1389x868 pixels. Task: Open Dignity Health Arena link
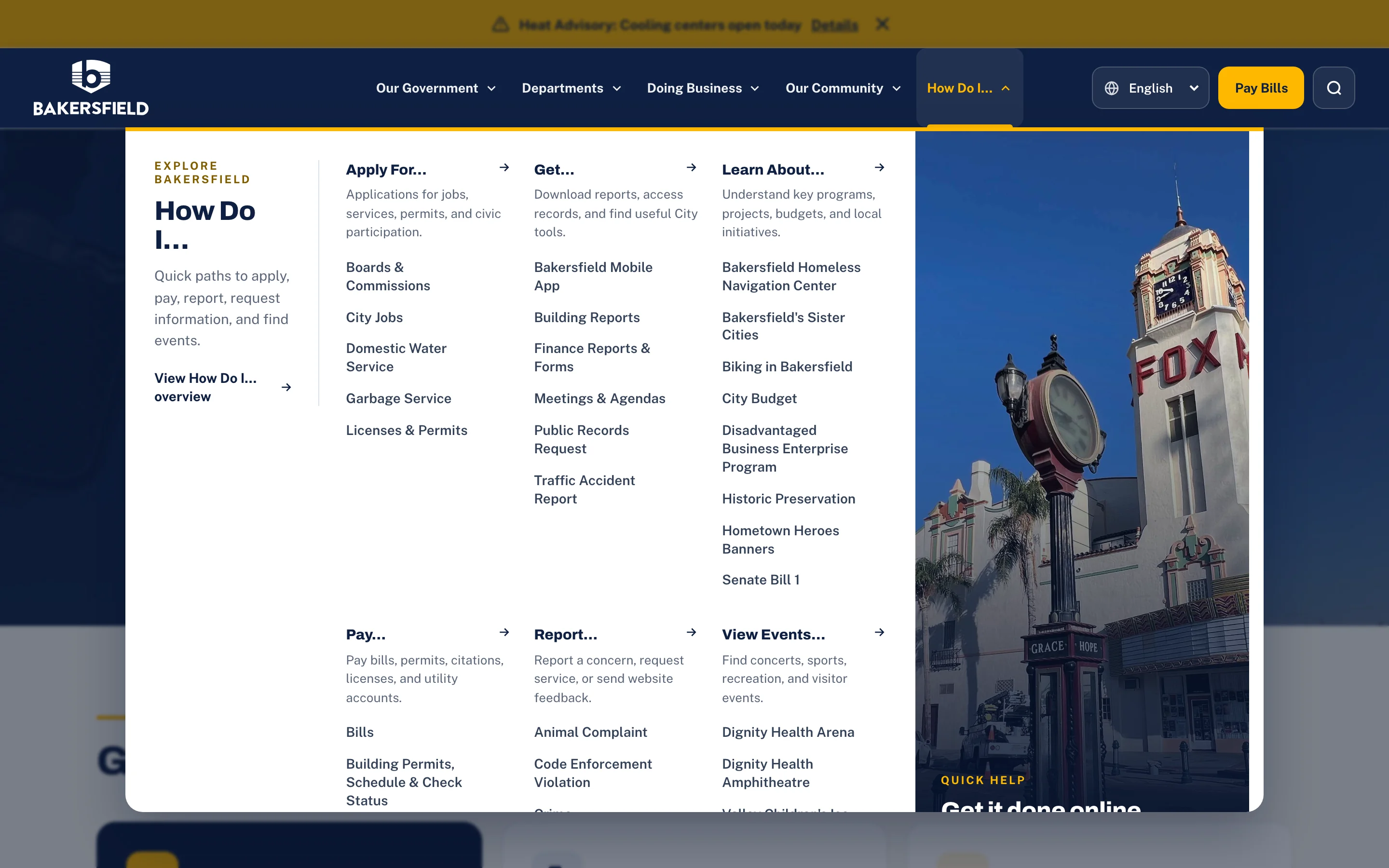point(788,732)
